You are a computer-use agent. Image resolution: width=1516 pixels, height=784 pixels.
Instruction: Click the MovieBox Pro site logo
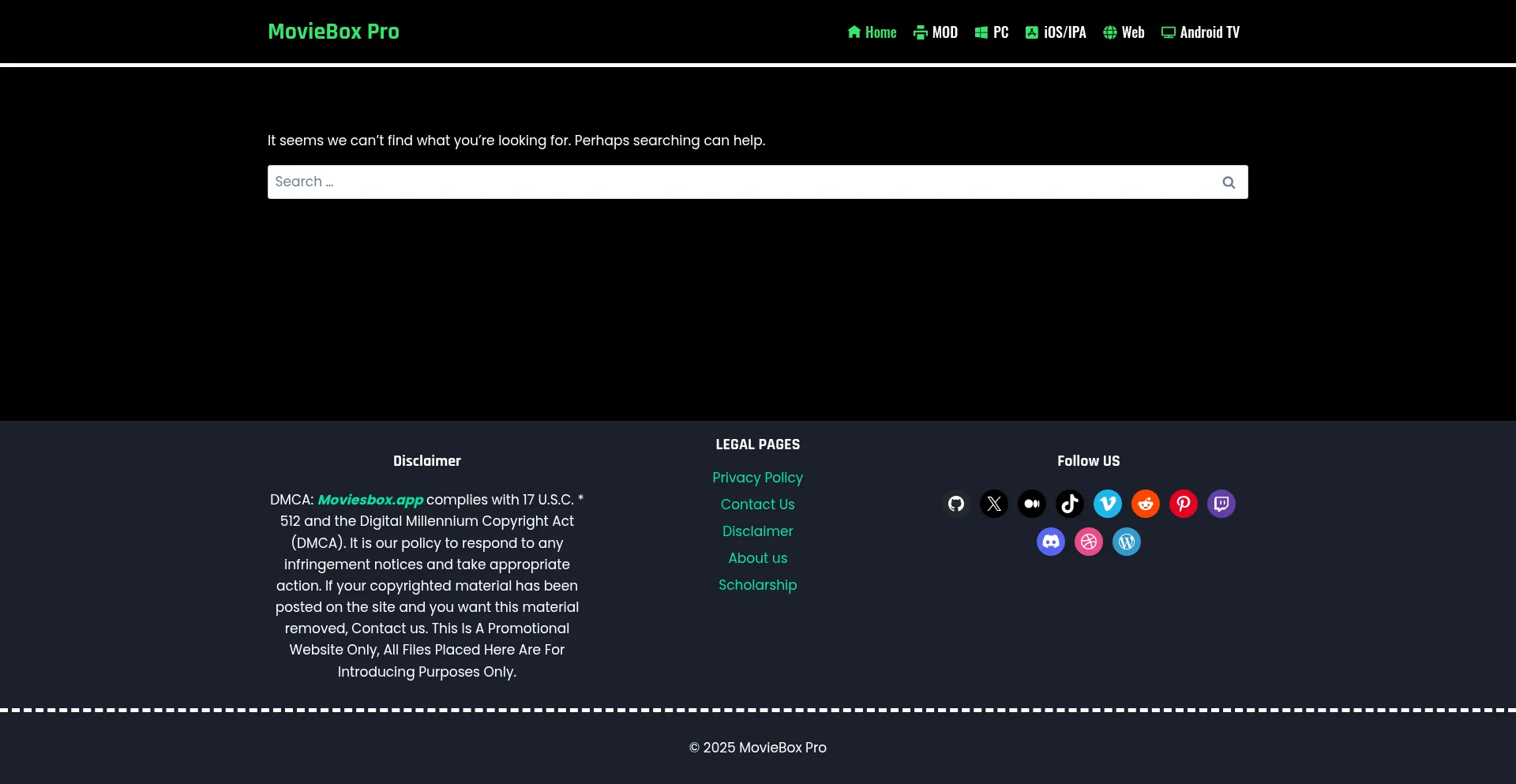[333, 32]
